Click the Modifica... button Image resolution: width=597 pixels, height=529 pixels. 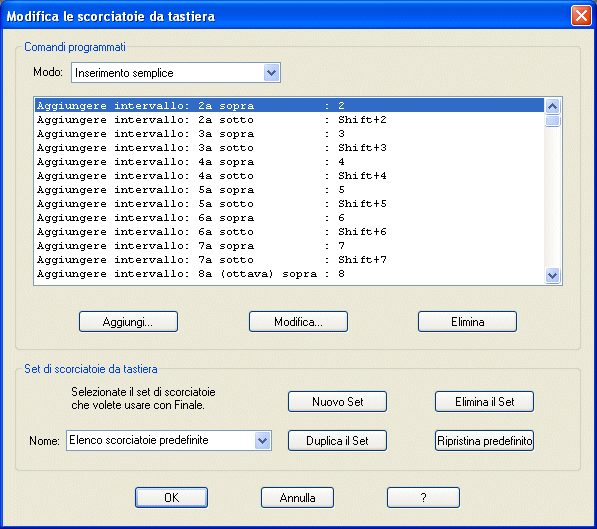pos(298,322)
